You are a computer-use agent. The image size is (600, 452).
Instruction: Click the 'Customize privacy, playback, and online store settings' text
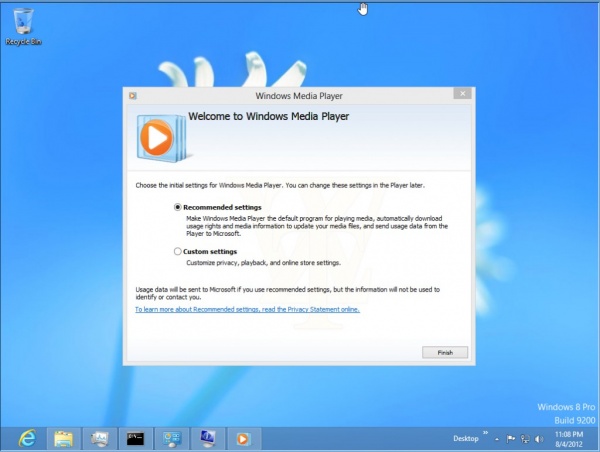coord(263,263)
